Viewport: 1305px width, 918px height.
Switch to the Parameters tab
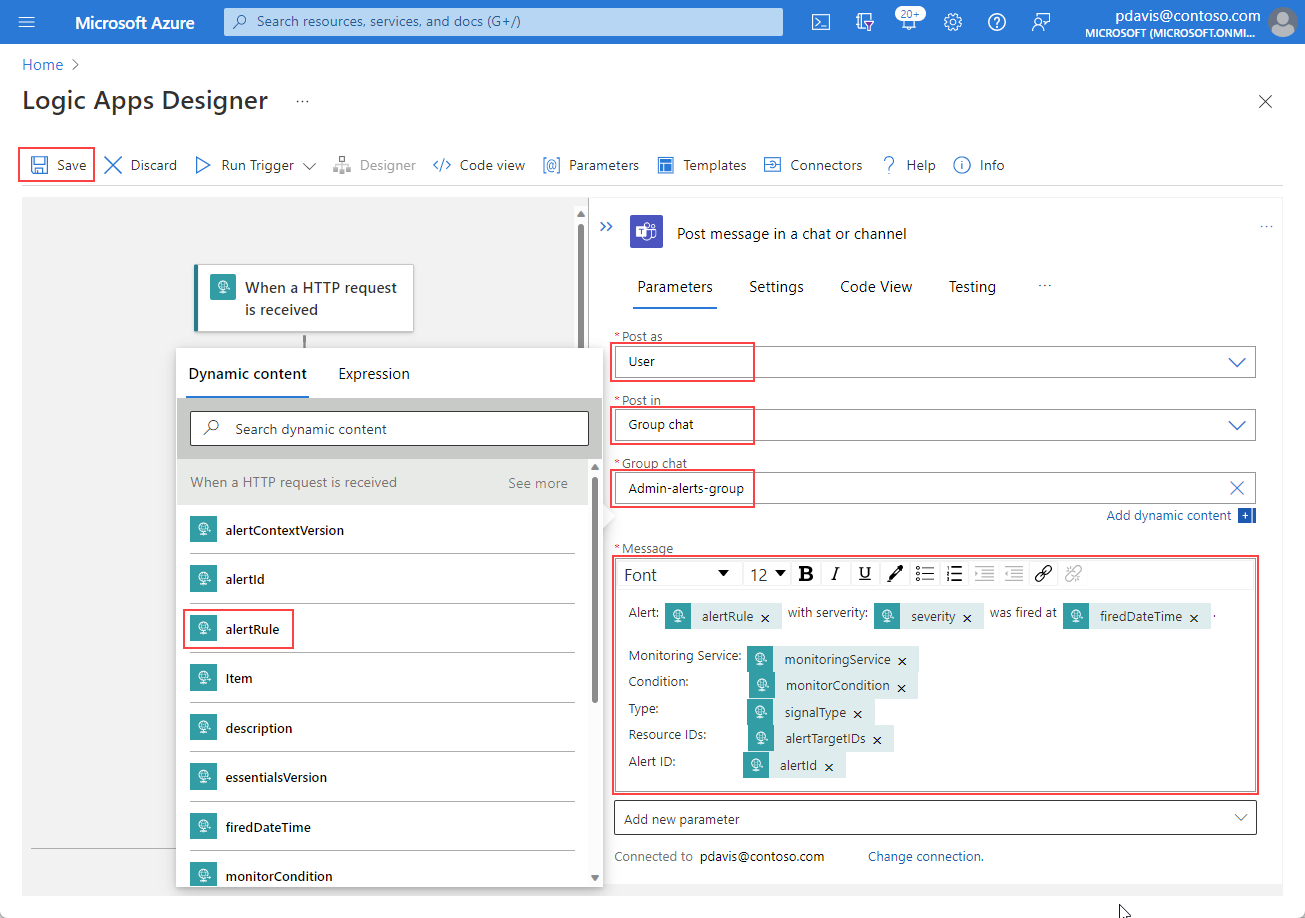(x=675, y=287)
